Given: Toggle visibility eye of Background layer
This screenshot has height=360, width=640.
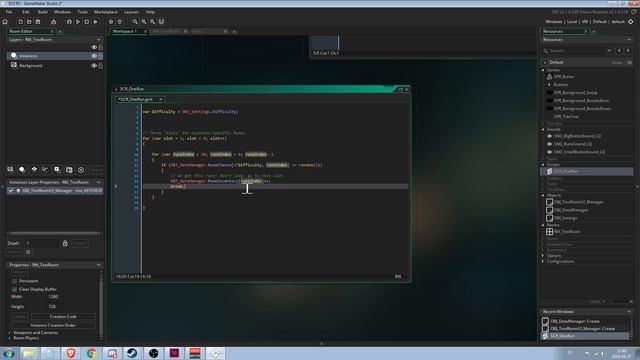Looking at the screenshot, I should pyautogui.click(x=94, y=65).
